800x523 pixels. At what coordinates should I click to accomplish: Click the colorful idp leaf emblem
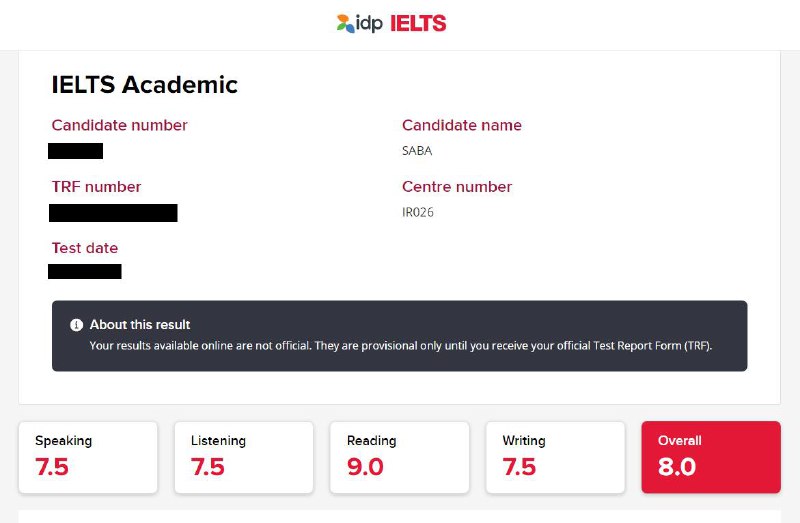coord(345,23)
